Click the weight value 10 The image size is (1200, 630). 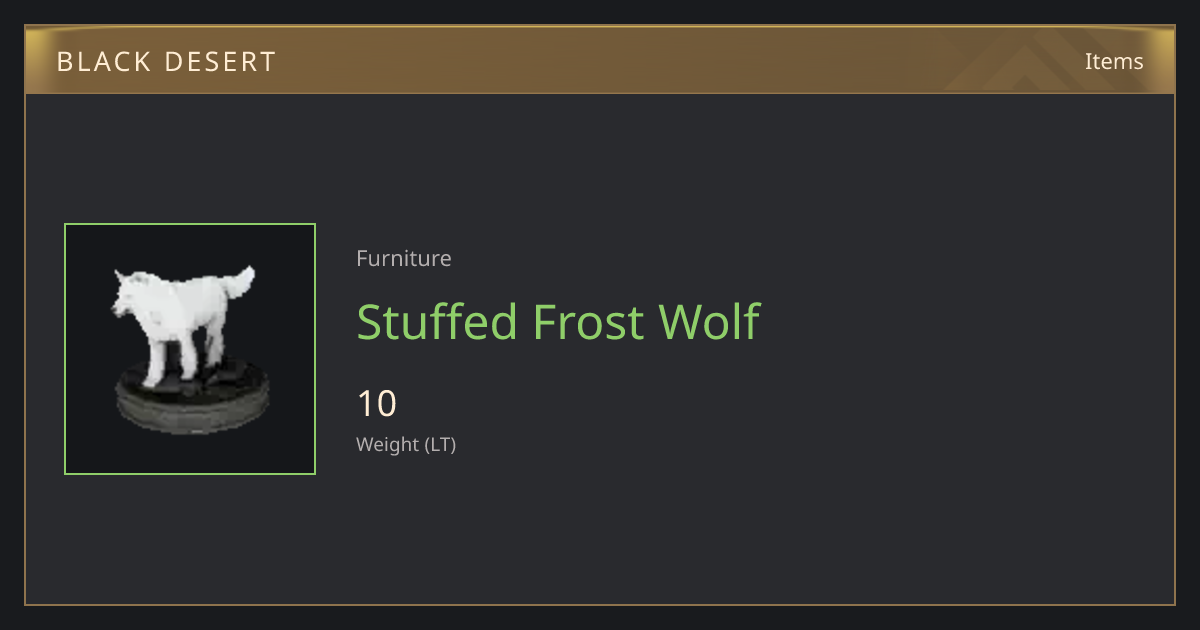click(377, 404)
